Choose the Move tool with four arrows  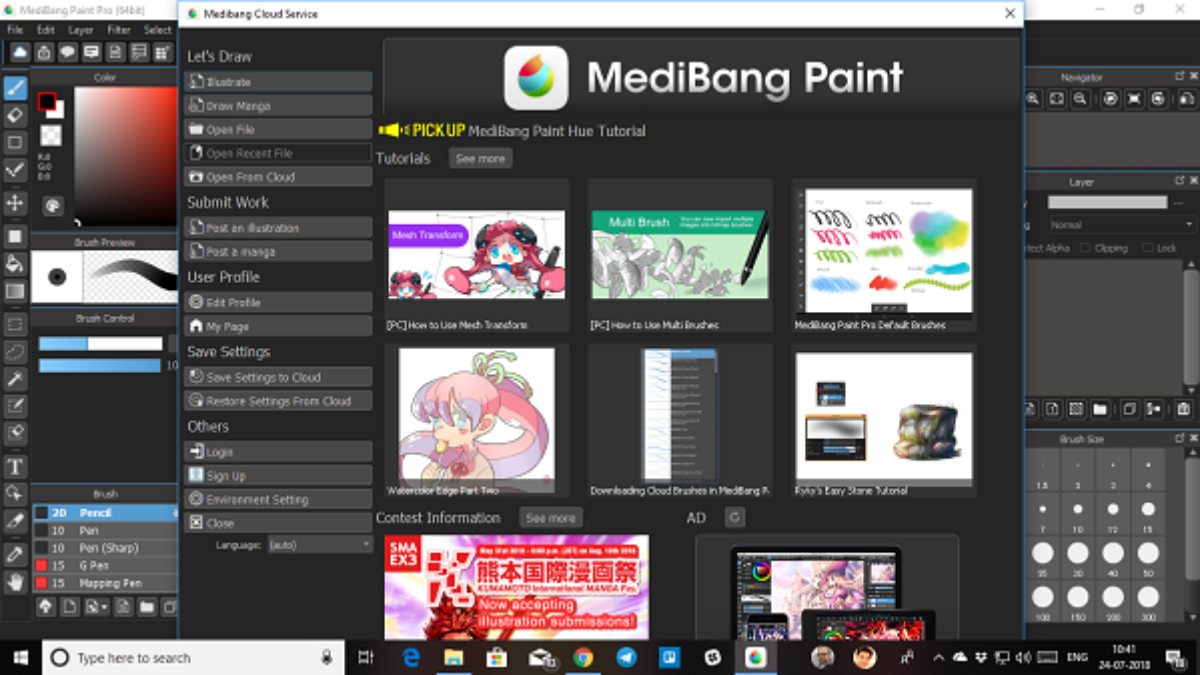tap(15, 203)
